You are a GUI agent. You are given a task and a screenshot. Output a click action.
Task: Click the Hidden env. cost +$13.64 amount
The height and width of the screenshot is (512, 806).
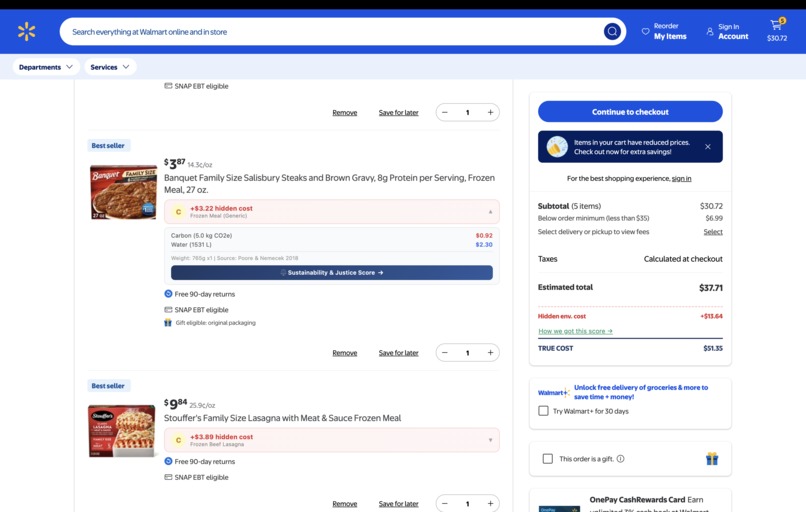coord(711,316)
